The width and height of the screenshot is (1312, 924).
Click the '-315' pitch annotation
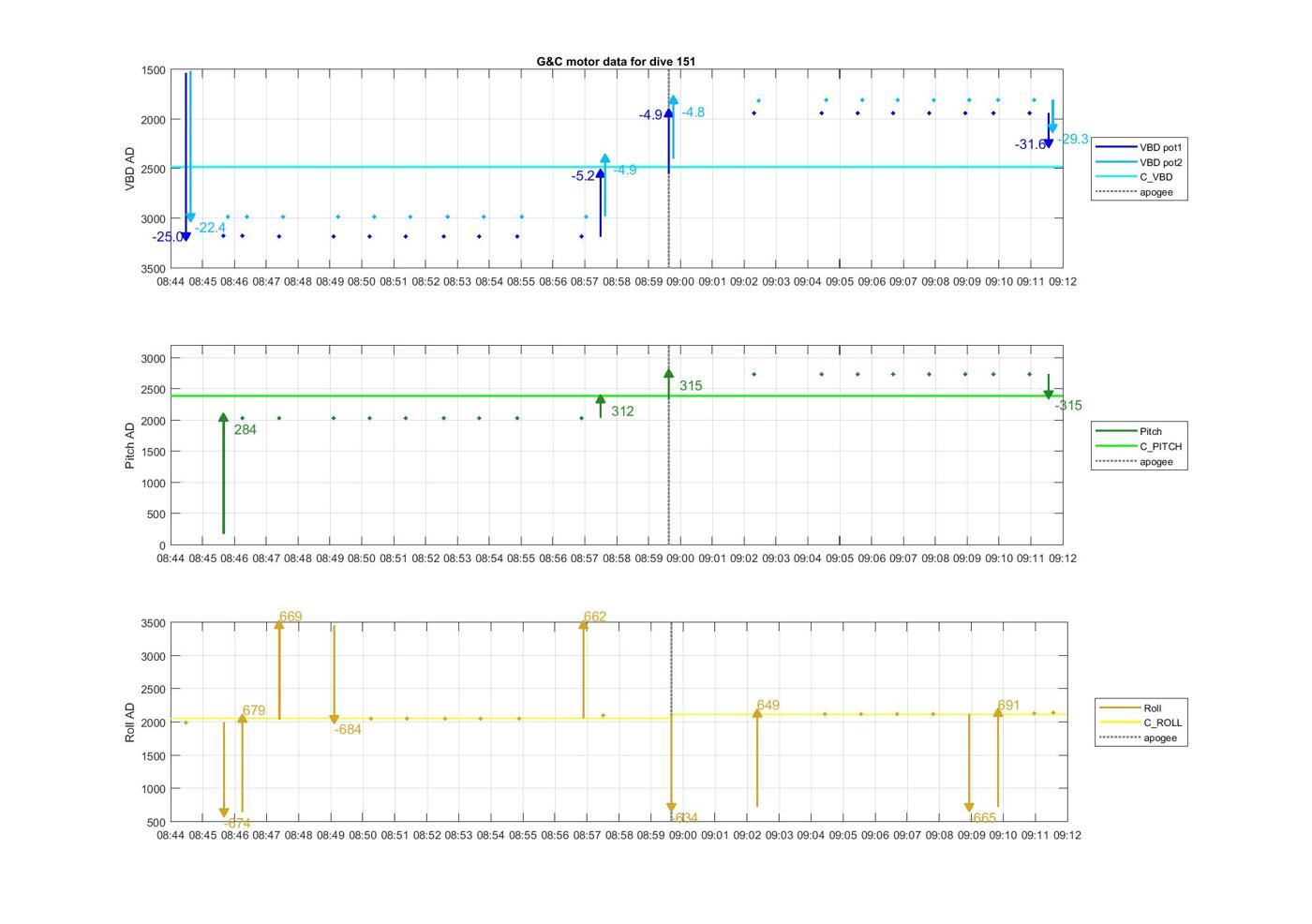(1068, 406)
